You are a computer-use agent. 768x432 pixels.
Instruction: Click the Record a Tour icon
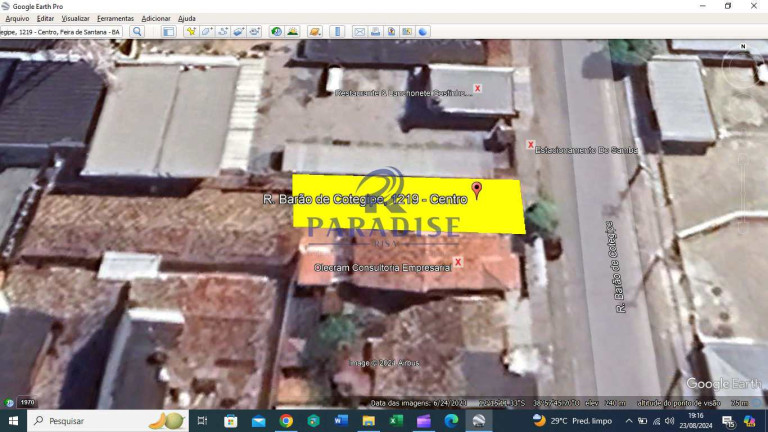point(254,32)
